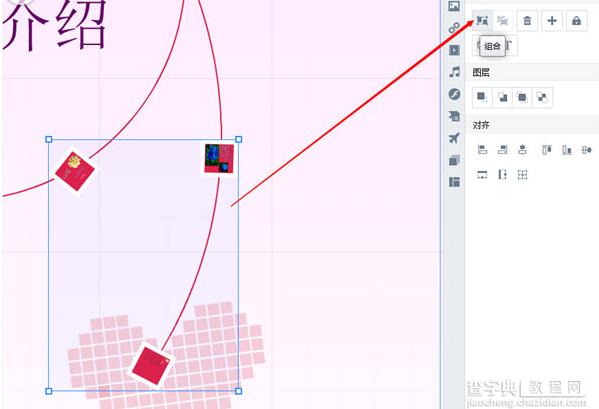The image size is (599, 409).
Task: Click the sidebar icon below the Flash icon
Action: click(454, 116)
